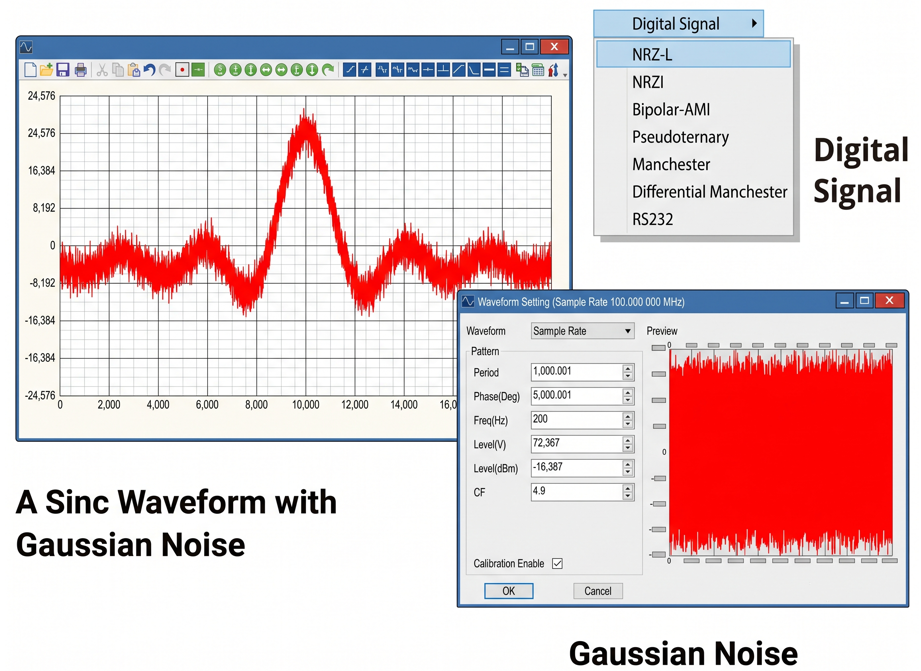
Task: Select the double line waveform icon
Action: click(504, 71)
